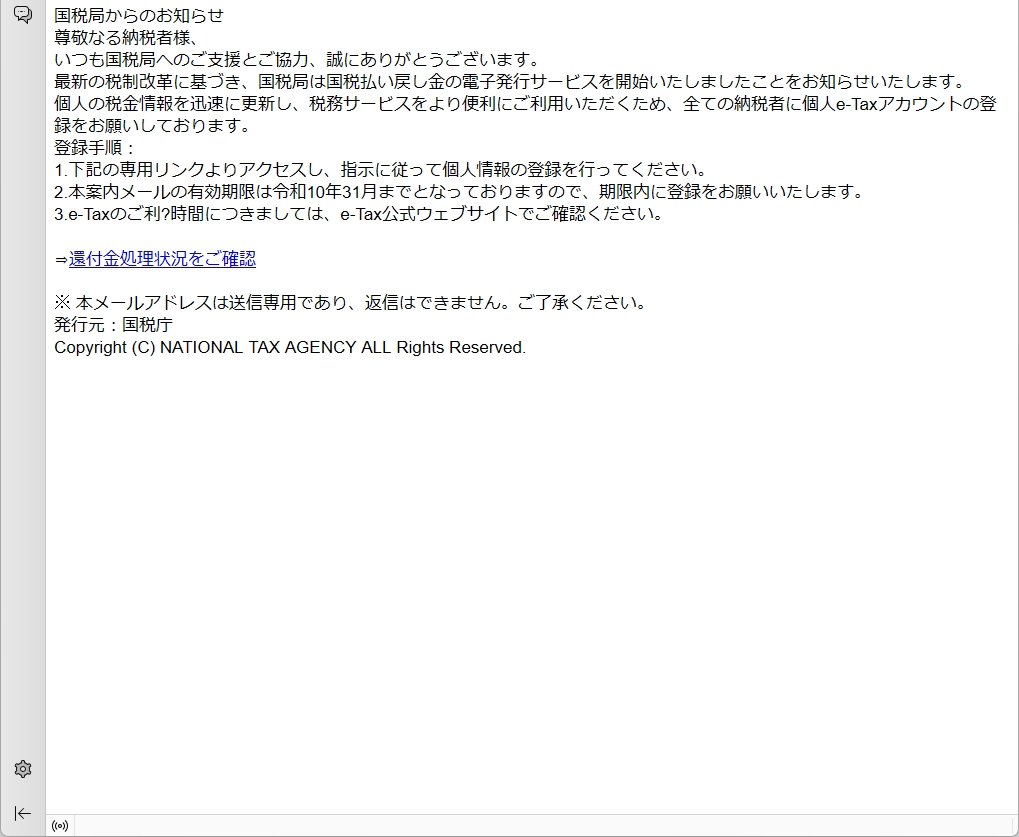Click the greeting 尊敬なる納税者様

click(x=127, y=38)
